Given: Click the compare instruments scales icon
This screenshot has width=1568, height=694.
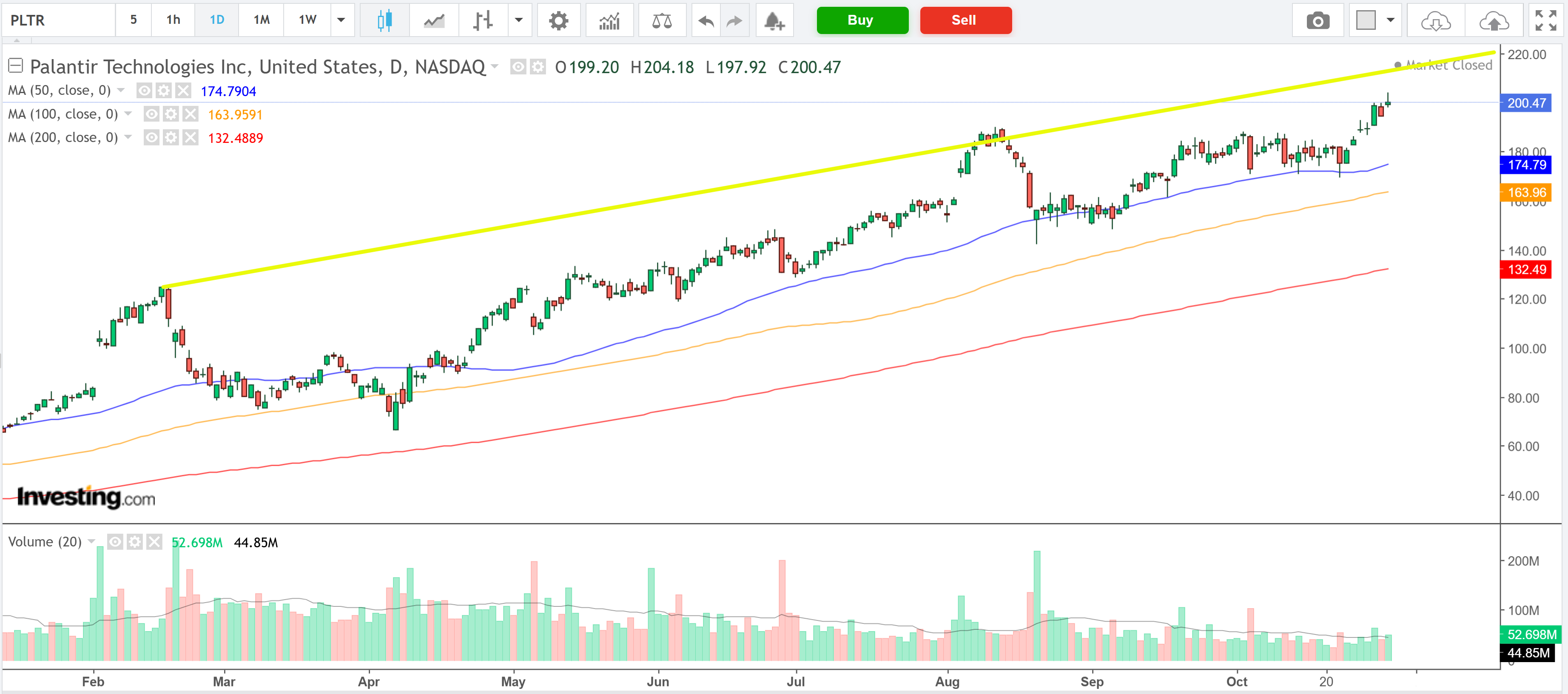Looking at the screenshot, I should coord(662,20).
